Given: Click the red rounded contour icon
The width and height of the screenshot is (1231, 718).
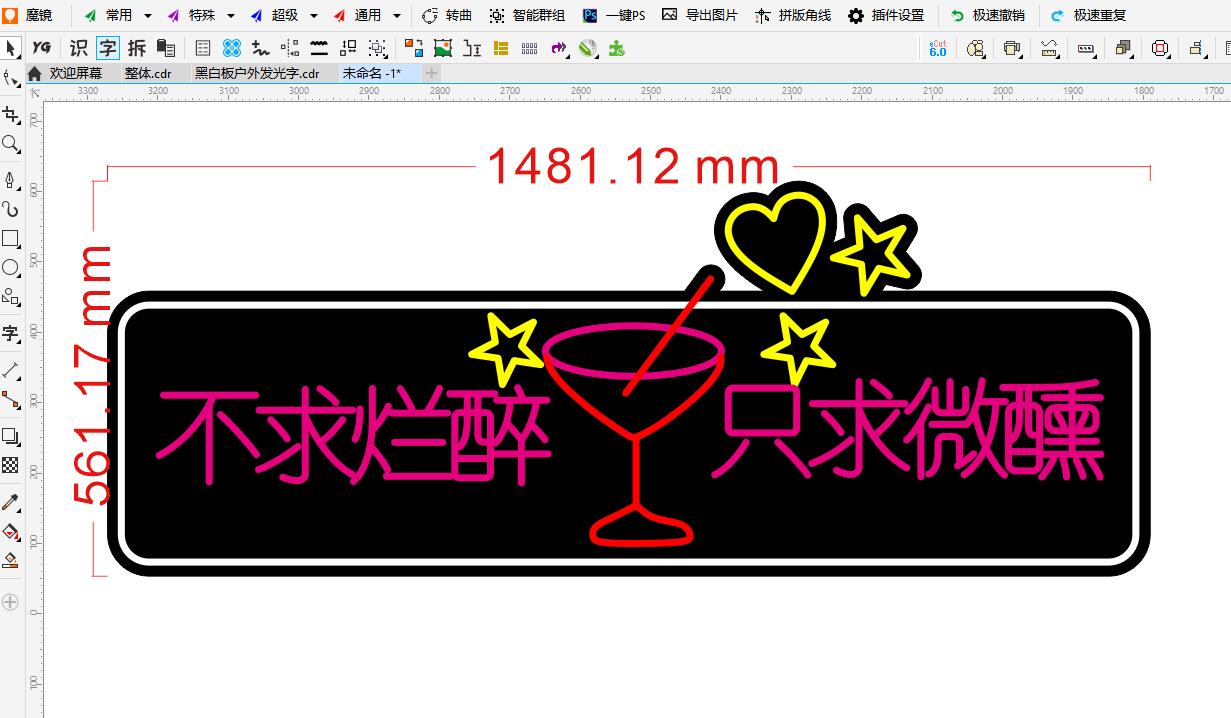Looking at the screenshot, I should pyautogui.click(x=1160, y=47).
